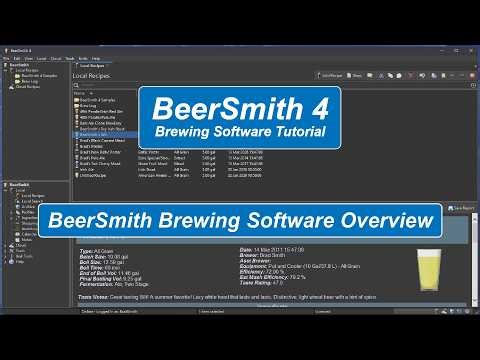Expand Cloud node in bottom tree
The height and width of the screenshot is (360, 480).
pos(6,245)
